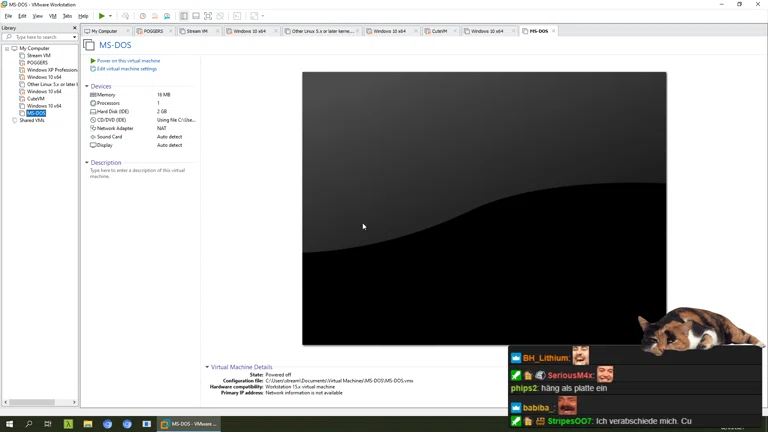Screen dimensions: 768x432
Task: Select Shared VMs in the library tree
Action: (32, 120)
